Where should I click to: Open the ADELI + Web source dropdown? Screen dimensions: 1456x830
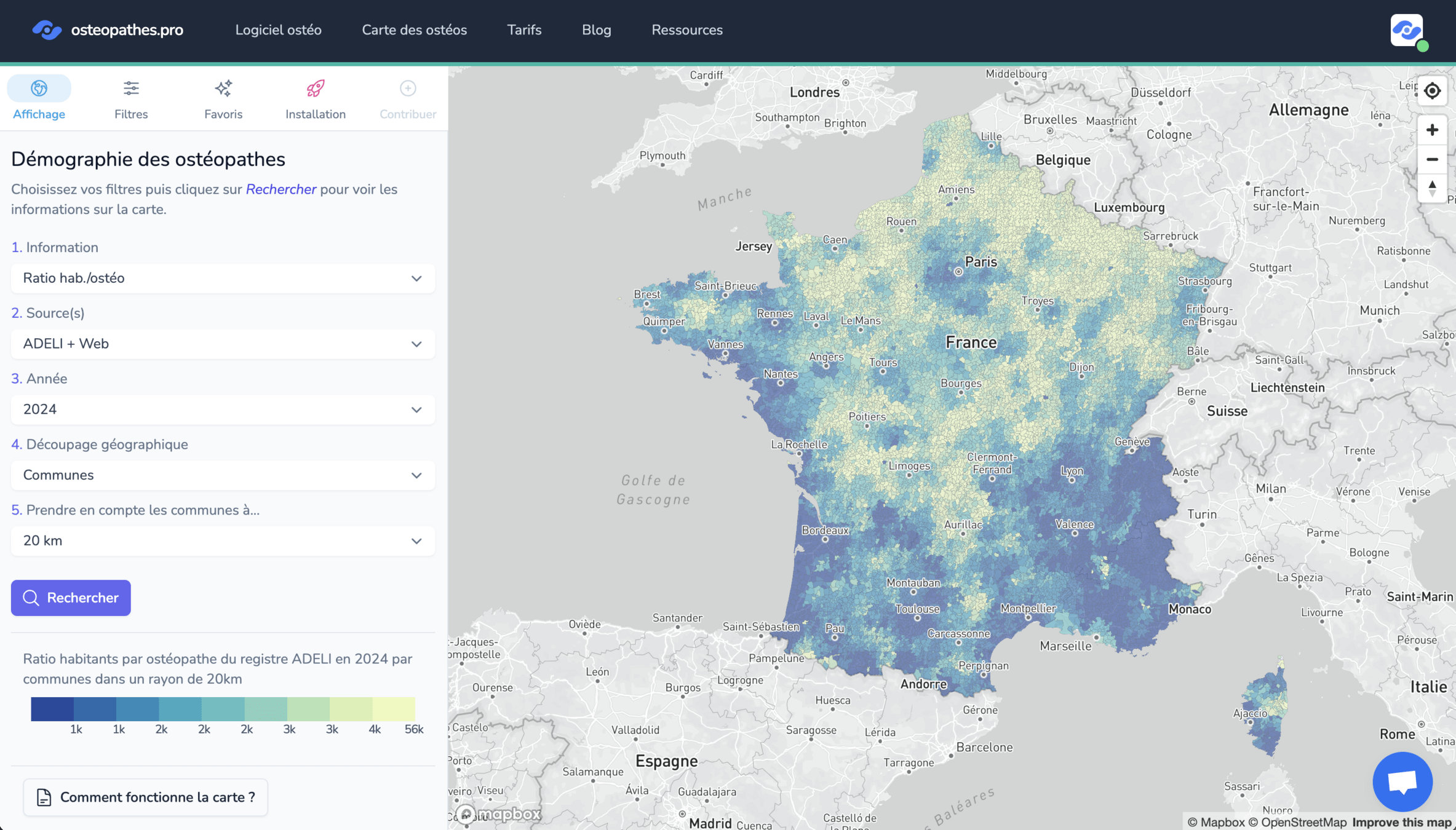click(x=223, y=344)
